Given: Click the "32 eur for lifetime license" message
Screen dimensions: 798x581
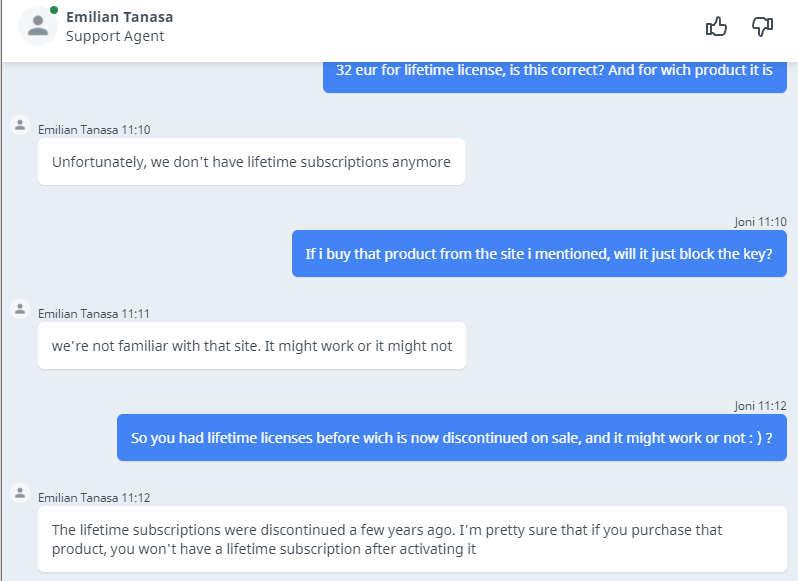Looking at the screenshot, I should tap(555, 70).
